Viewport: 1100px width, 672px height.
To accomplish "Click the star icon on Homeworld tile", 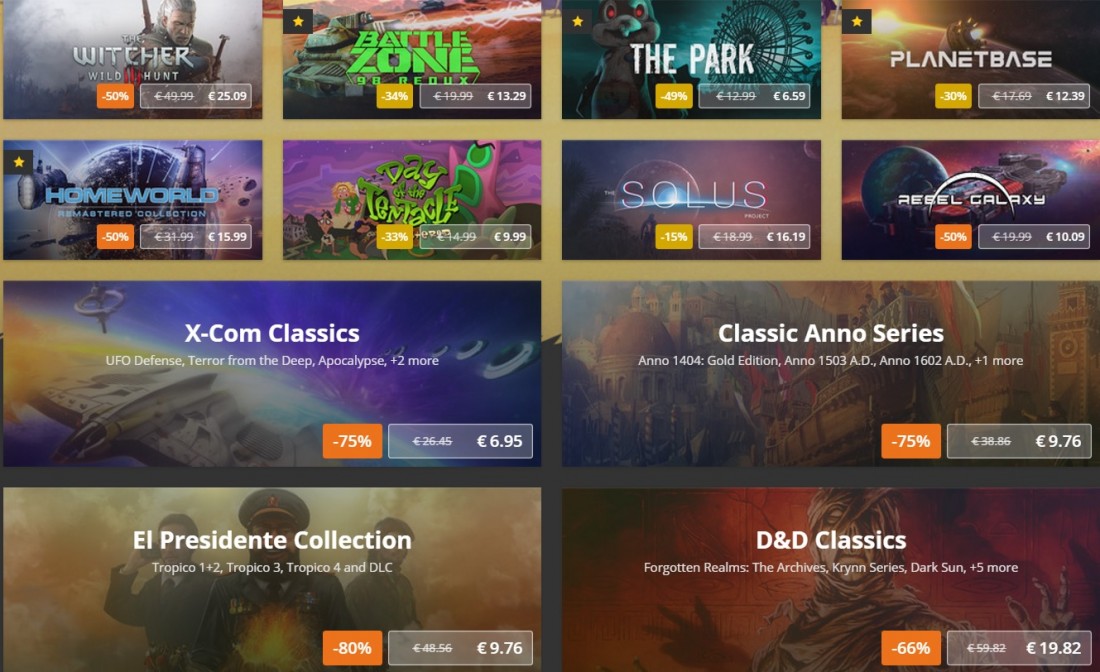I will [x=19, y=162].
